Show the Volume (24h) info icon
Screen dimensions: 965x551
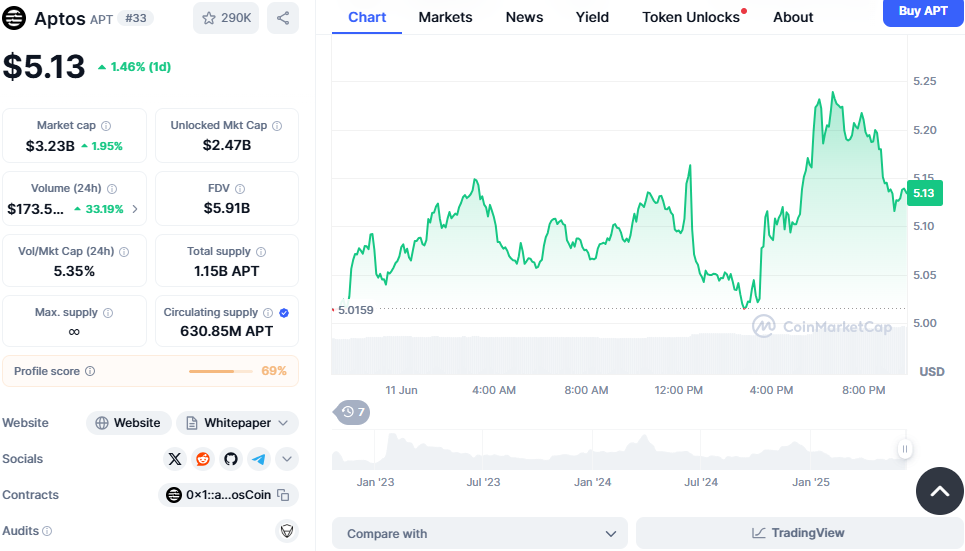[112, 189]
